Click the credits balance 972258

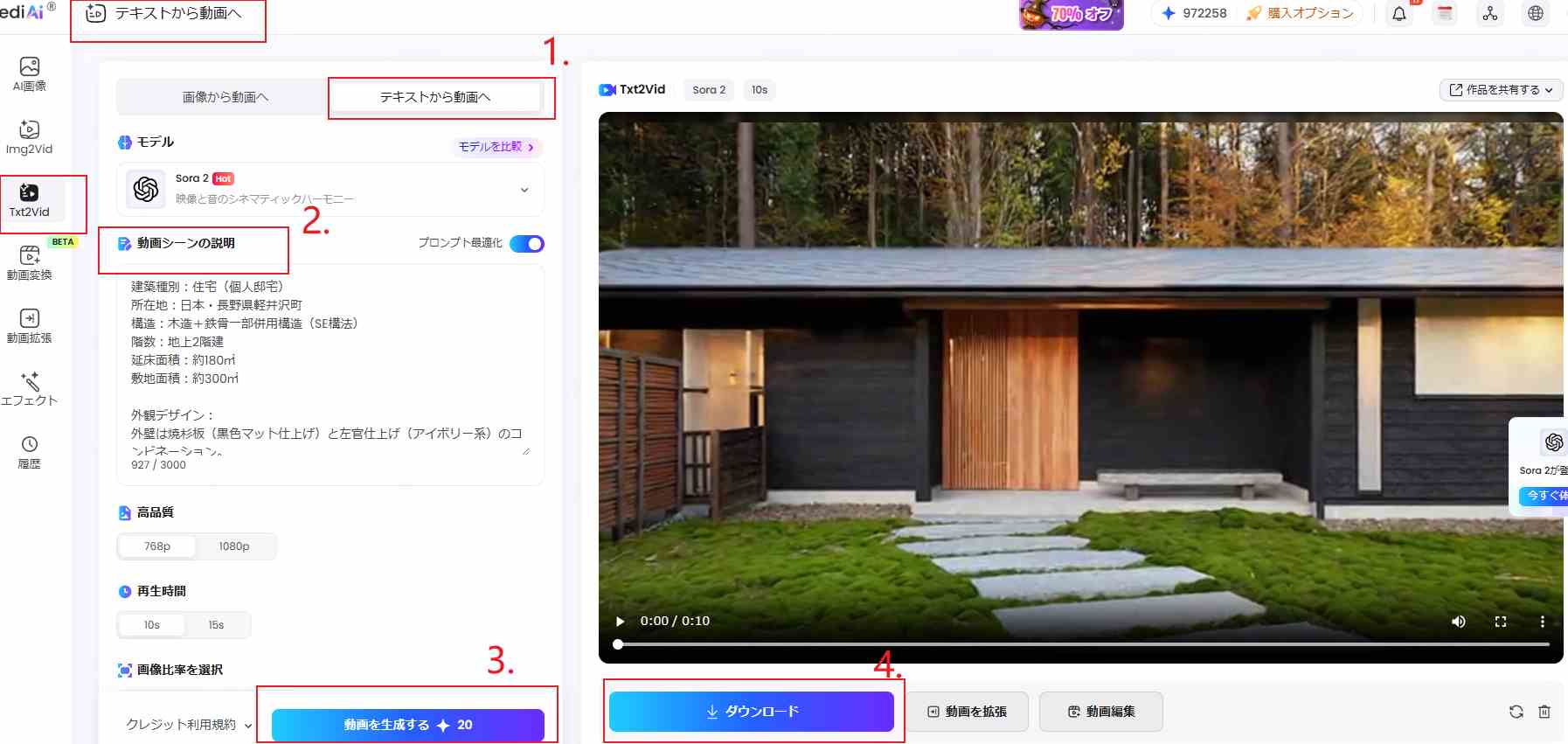click(x=1194, y=13)
